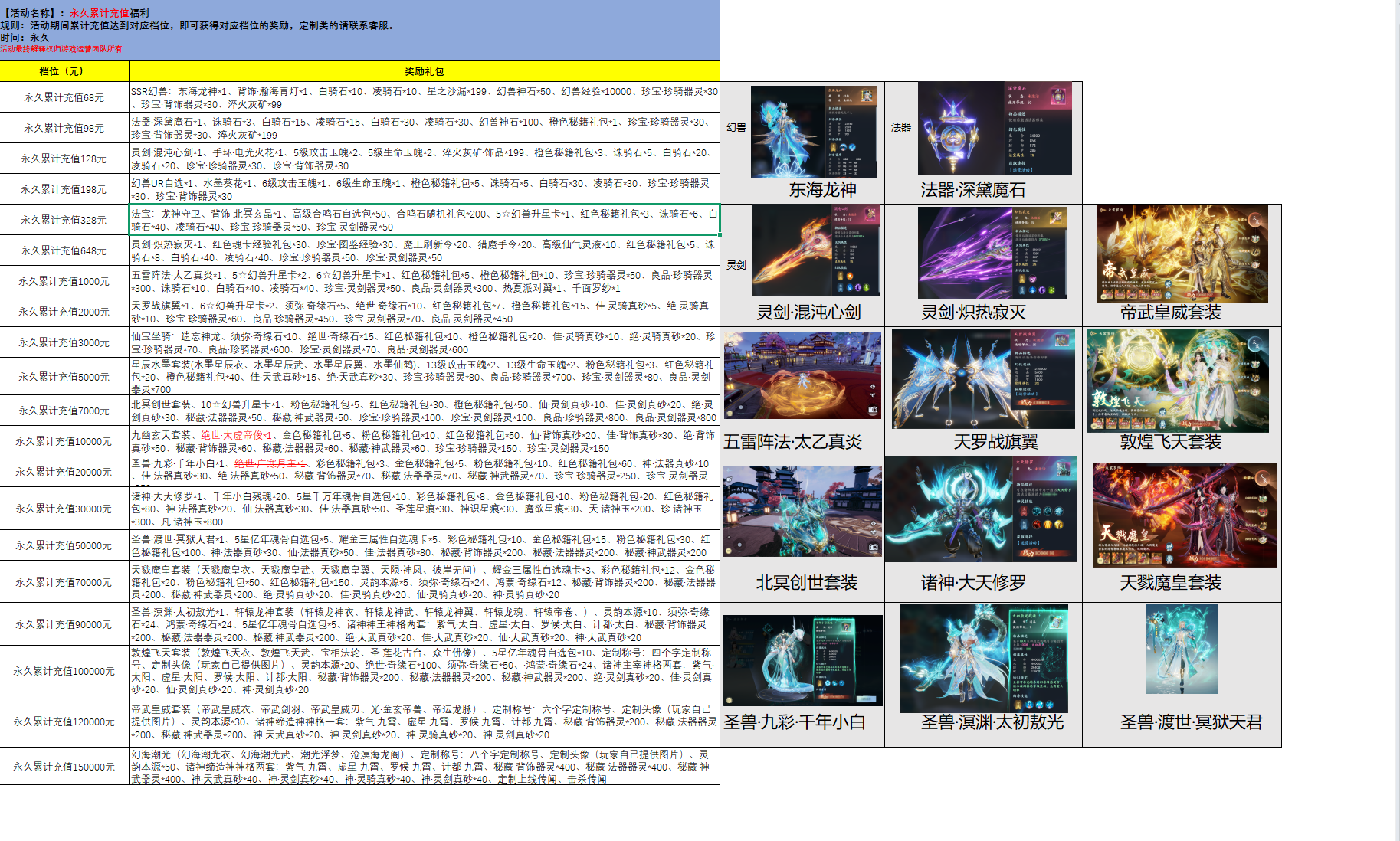Click the 北冥创世套装 scene image
This screenshot has width=1400, height=841.
coord(802,511)
